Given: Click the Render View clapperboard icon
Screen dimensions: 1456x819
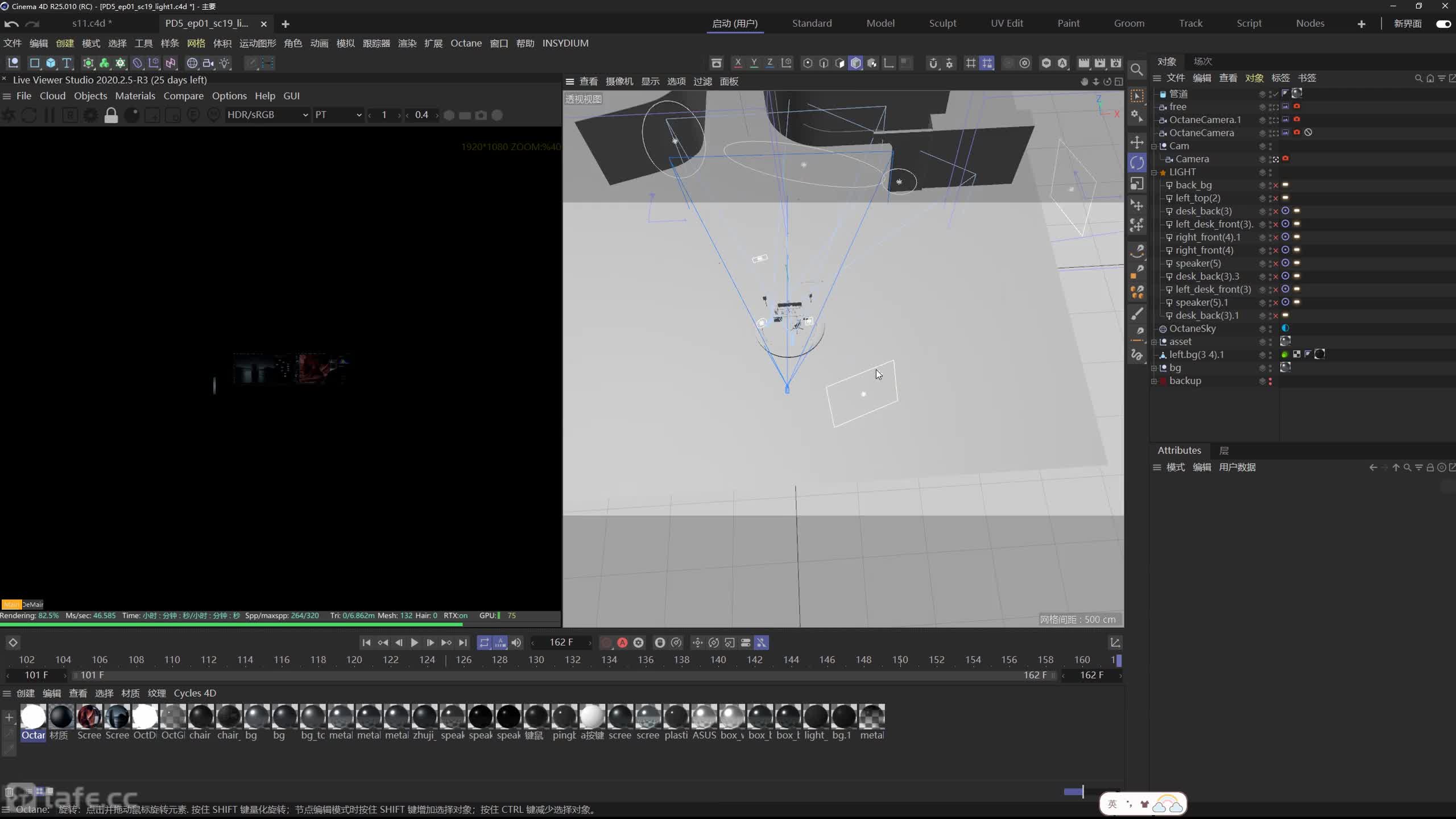Looking at the screenshot, I should pos(1084,63).
